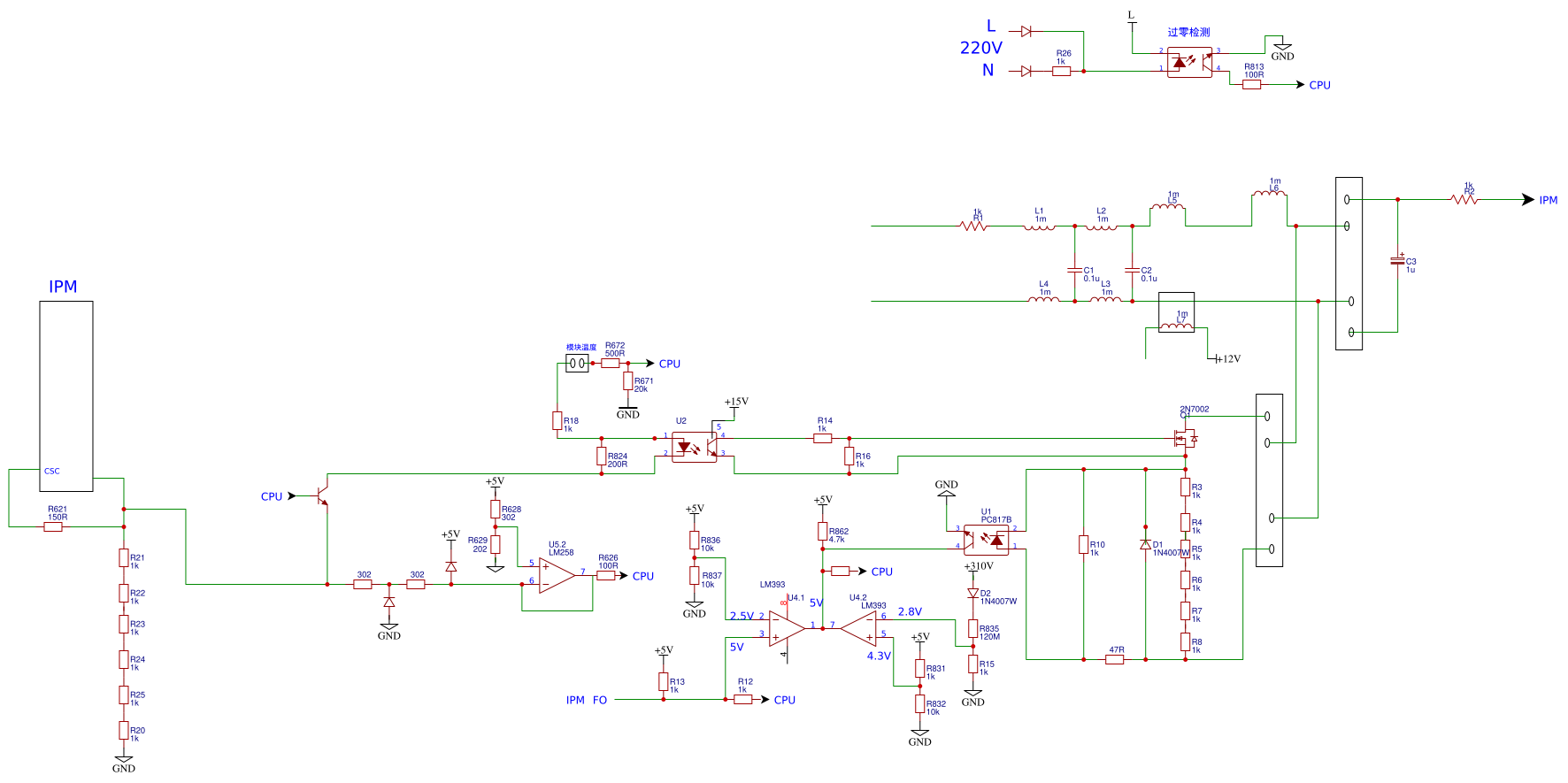Select the R862 4.7k resistor symbol
Image resolution: width=1568 pixels, height=783 pixels.
pos(822,532)
